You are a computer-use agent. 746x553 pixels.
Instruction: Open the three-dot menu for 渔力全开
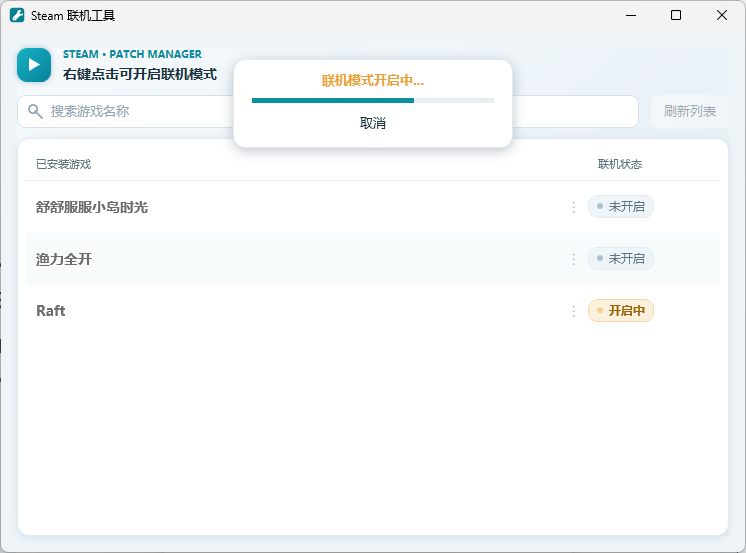pos(573,259)
